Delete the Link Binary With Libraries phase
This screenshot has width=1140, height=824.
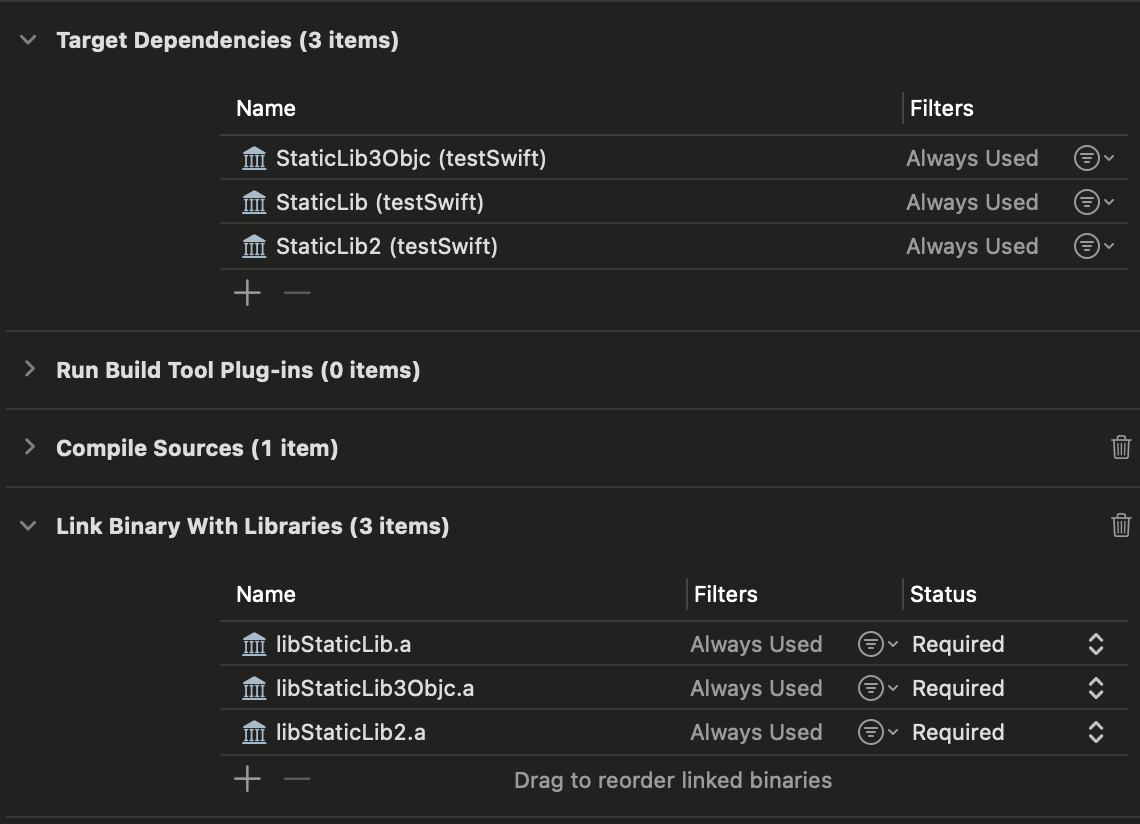(1121, 525)
